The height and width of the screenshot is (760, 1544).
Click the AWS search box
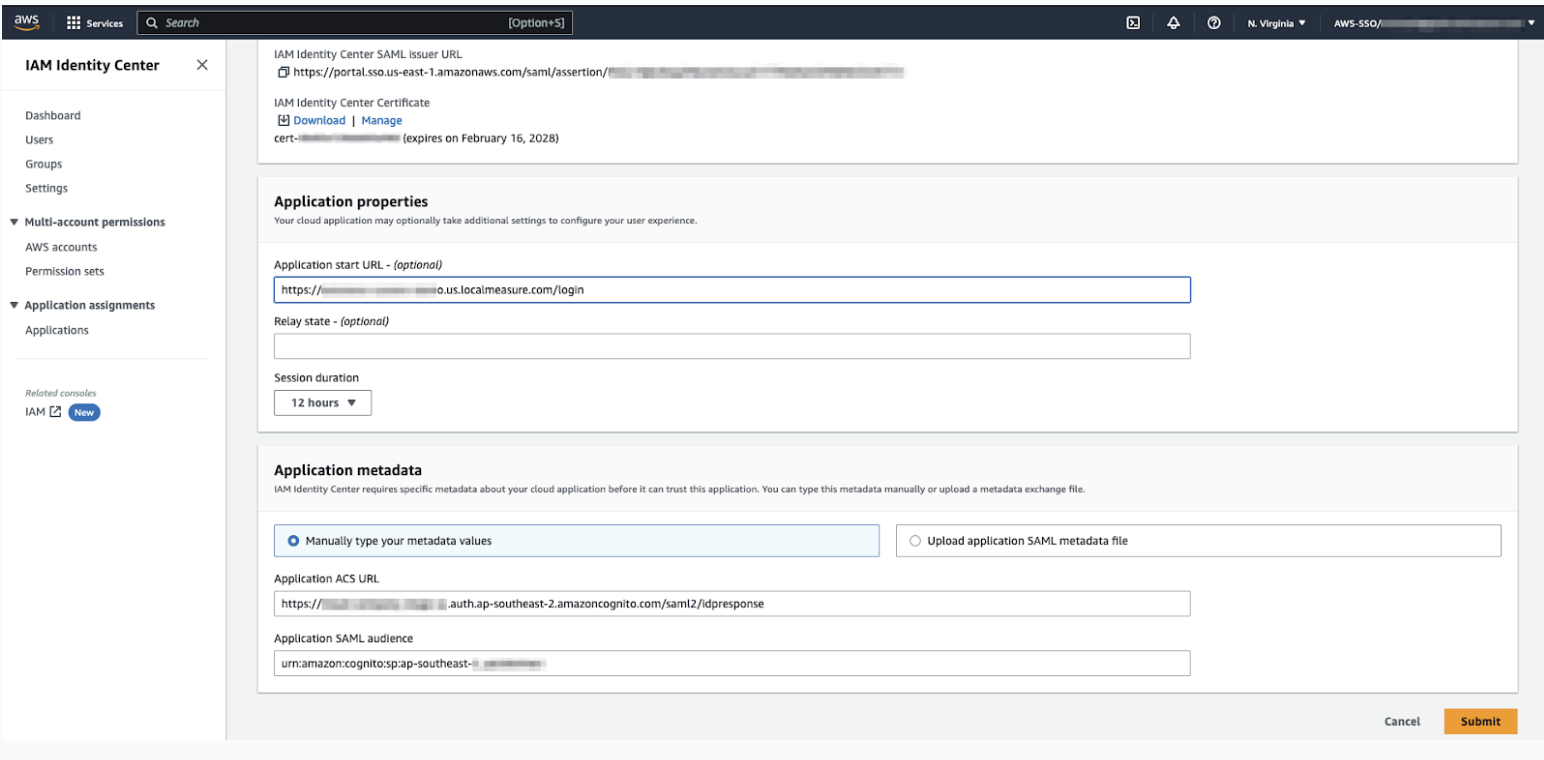pos(354,23)
